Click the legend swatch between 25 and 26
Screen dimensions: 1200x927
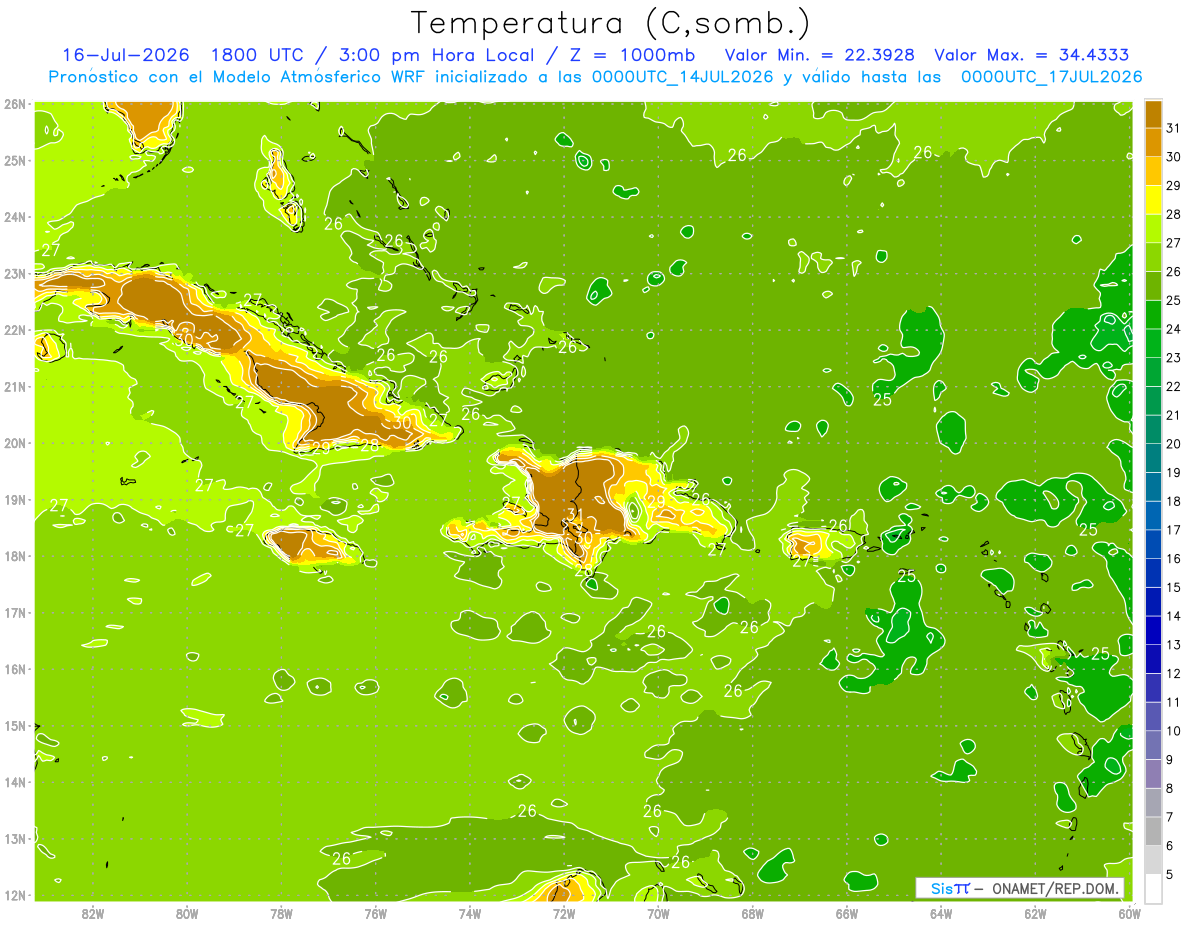coord(1153,285)
